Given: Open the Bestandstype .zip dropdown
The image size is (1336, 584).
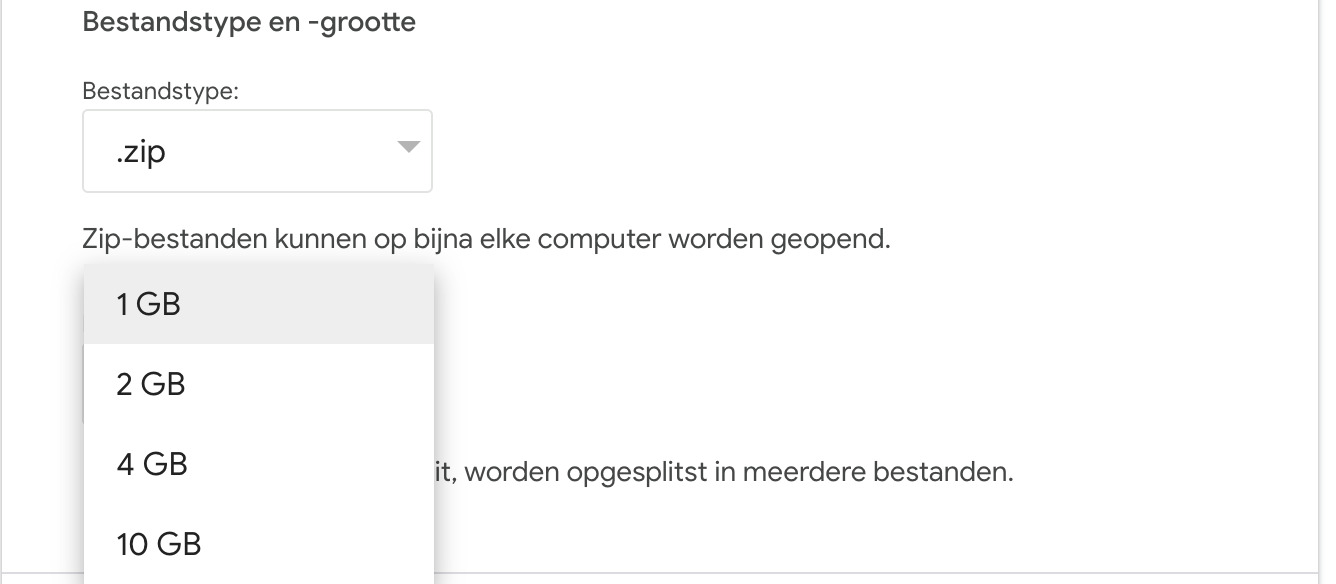Looking at the screenshot, I should point(256,151).
